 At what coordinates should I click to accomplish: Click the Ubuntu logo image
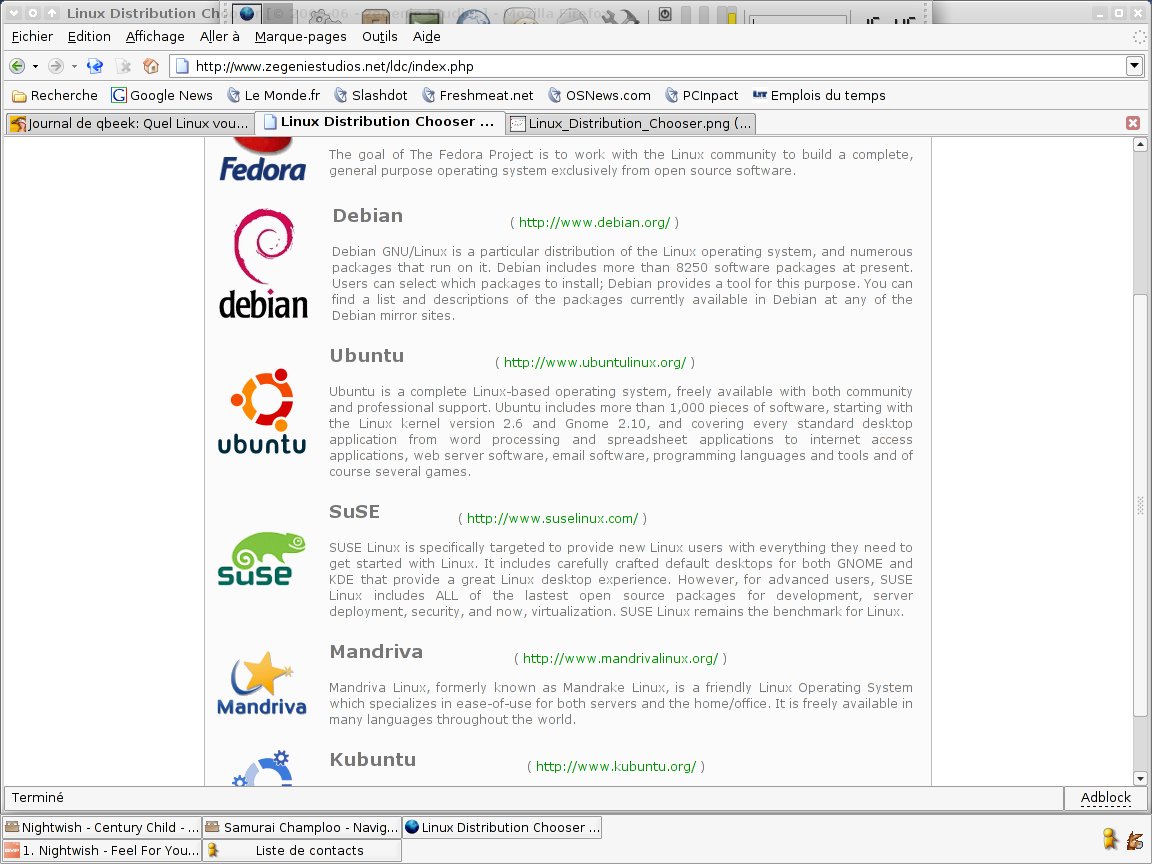point(262,411)
